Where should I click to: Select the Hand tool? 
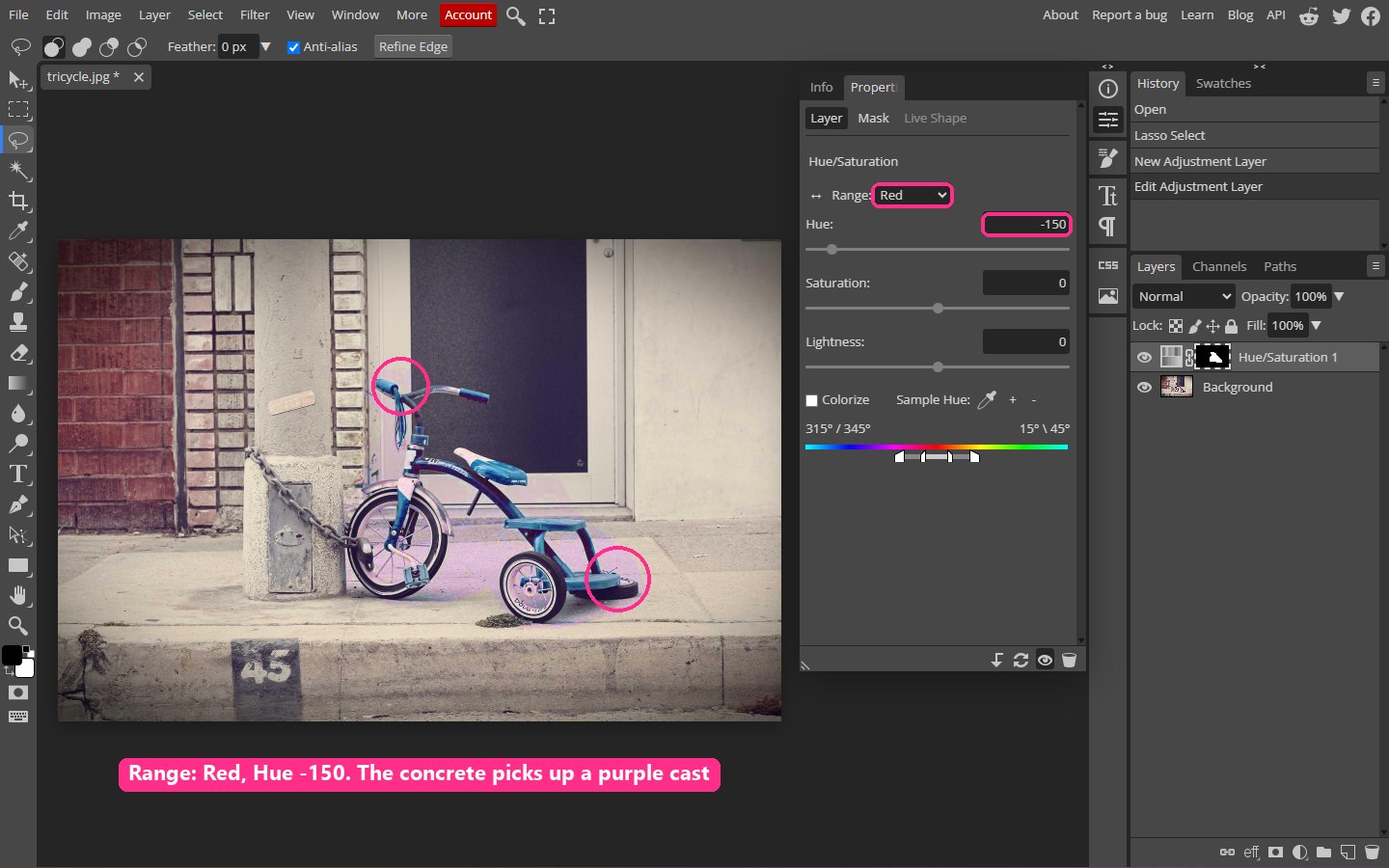click(x=18, y=595)
